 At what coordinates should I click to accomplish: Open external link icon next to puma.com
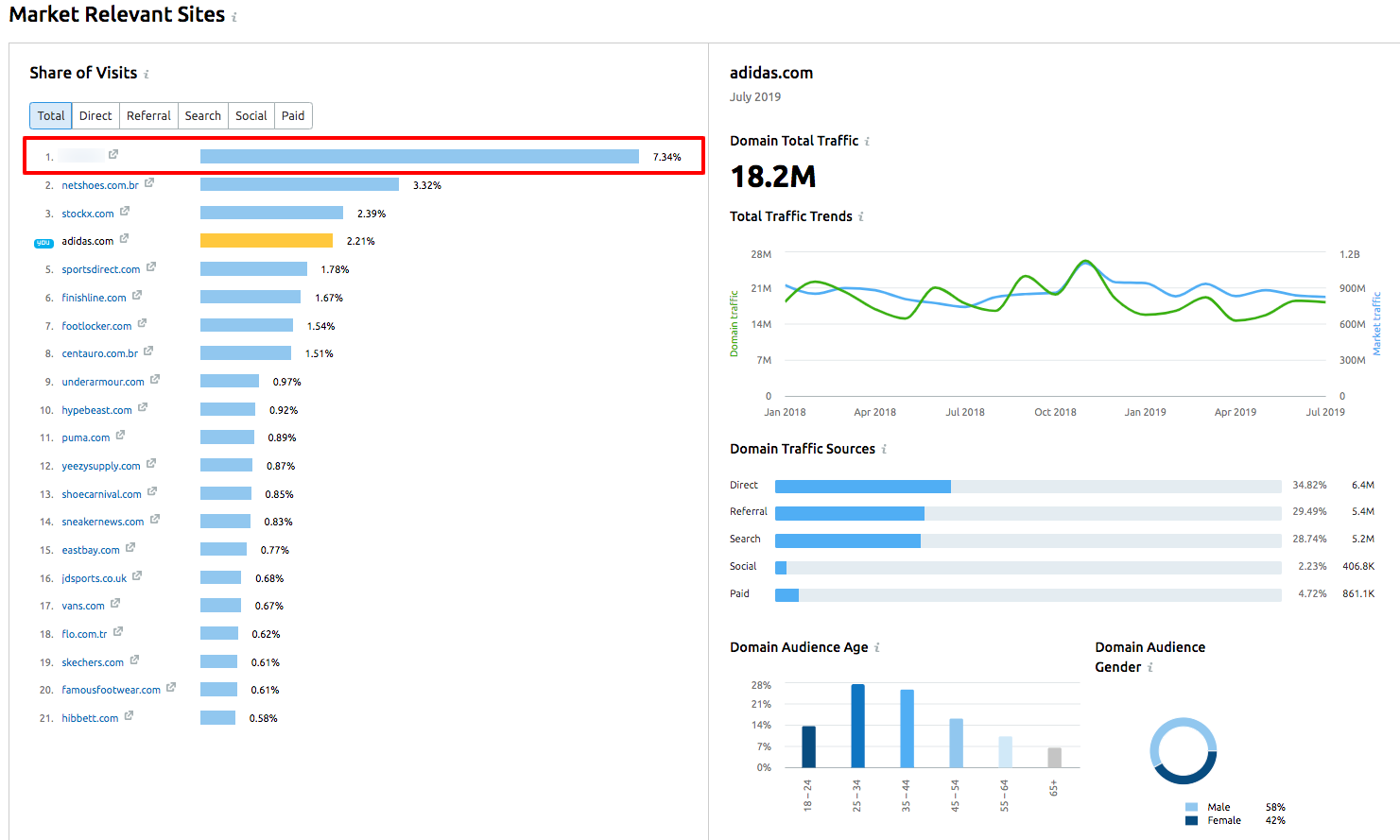120,436
